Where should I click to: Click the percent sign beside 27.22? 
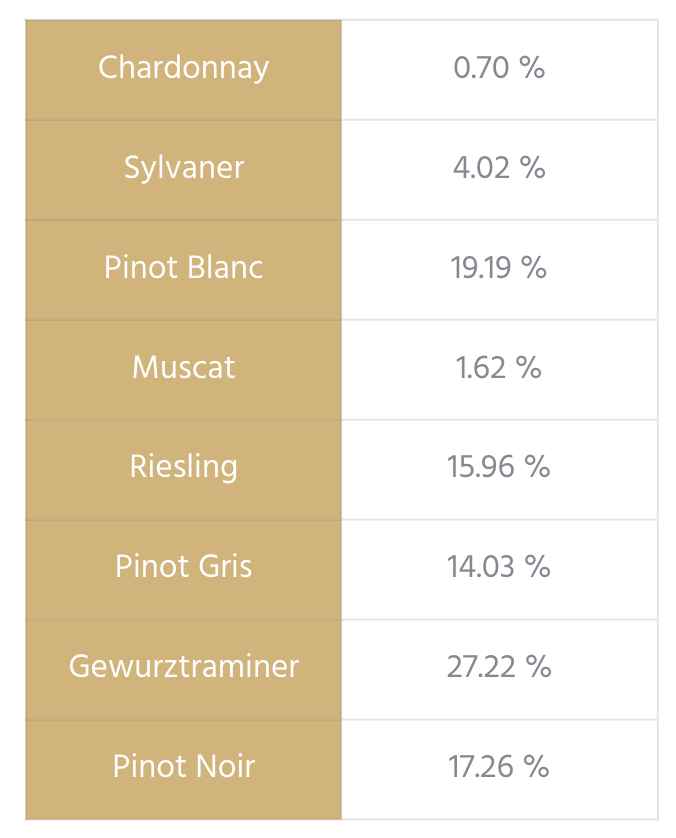tap(539, 667)
